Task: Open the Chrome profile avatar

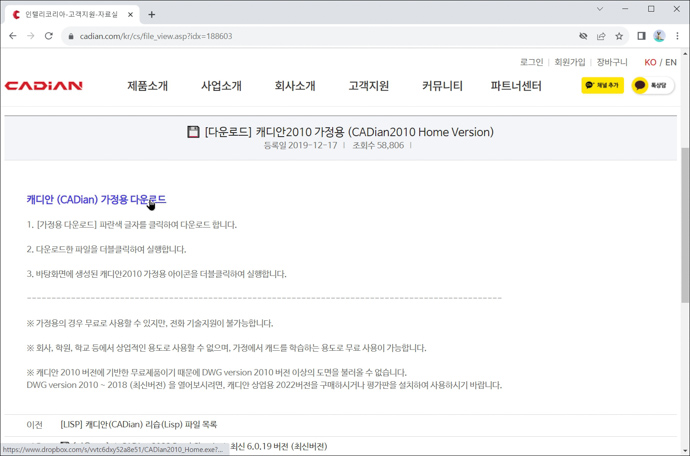Action: click(x=659, y=36)
